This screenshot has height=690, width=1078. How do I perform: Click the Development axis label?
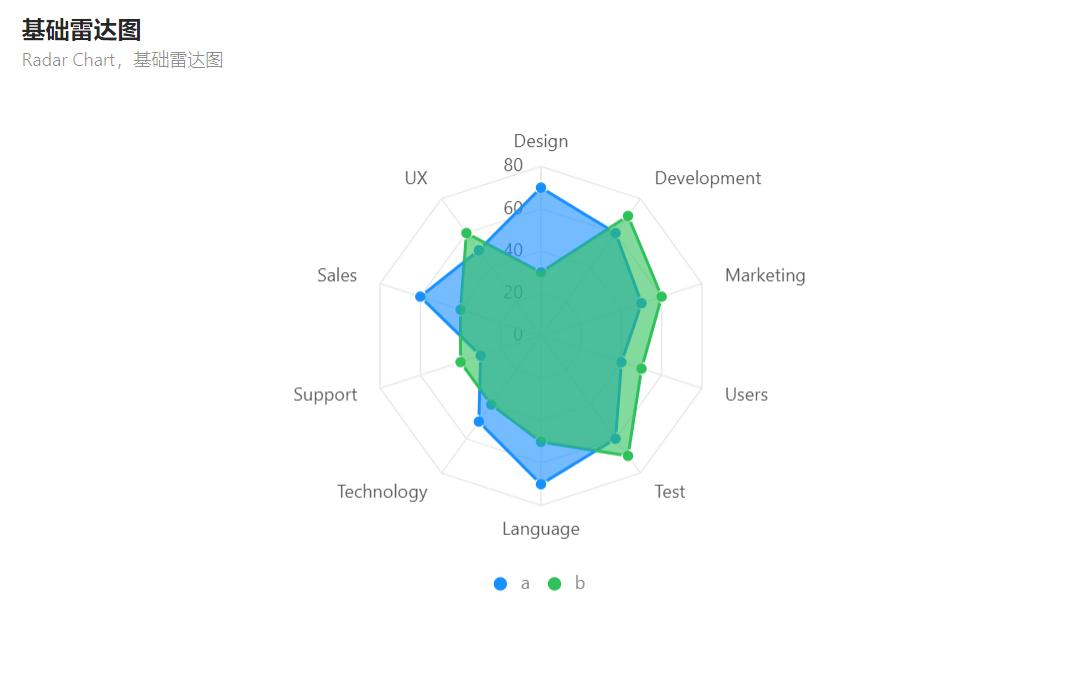(x=707, y=178)
